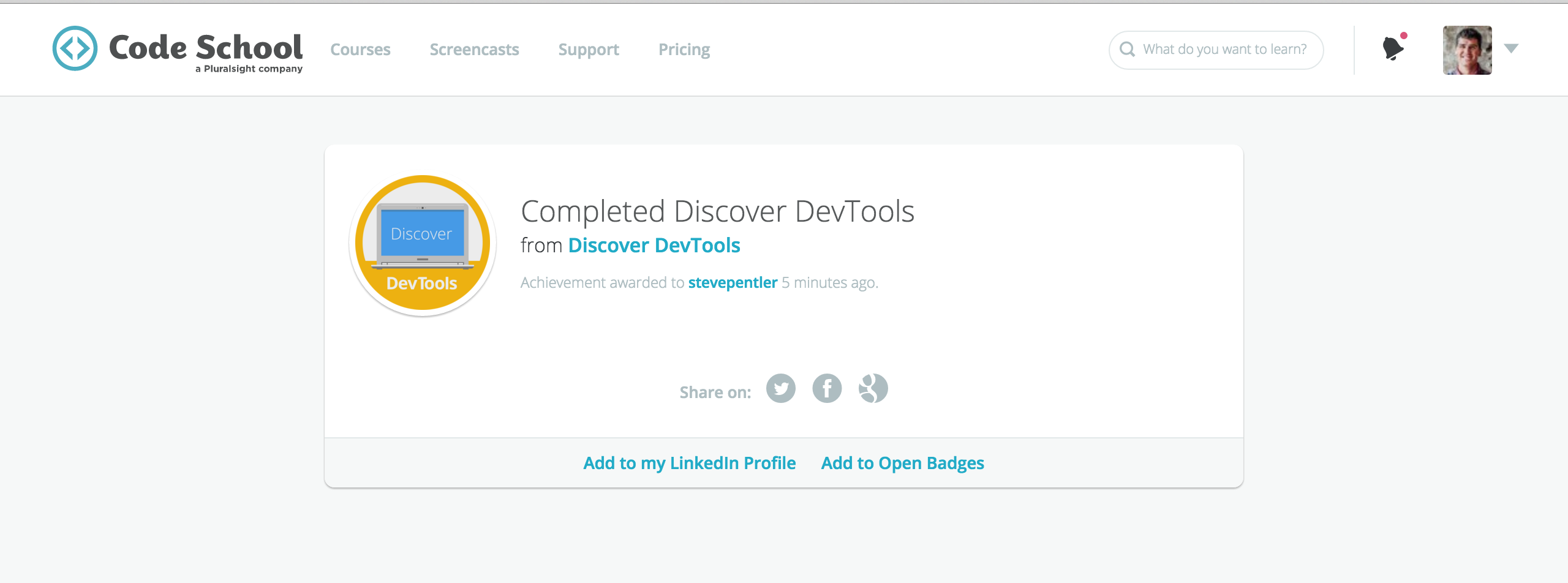Share achievement on Twitter
The height and width of the screenshot is (583, 1568).
point(781,388)
